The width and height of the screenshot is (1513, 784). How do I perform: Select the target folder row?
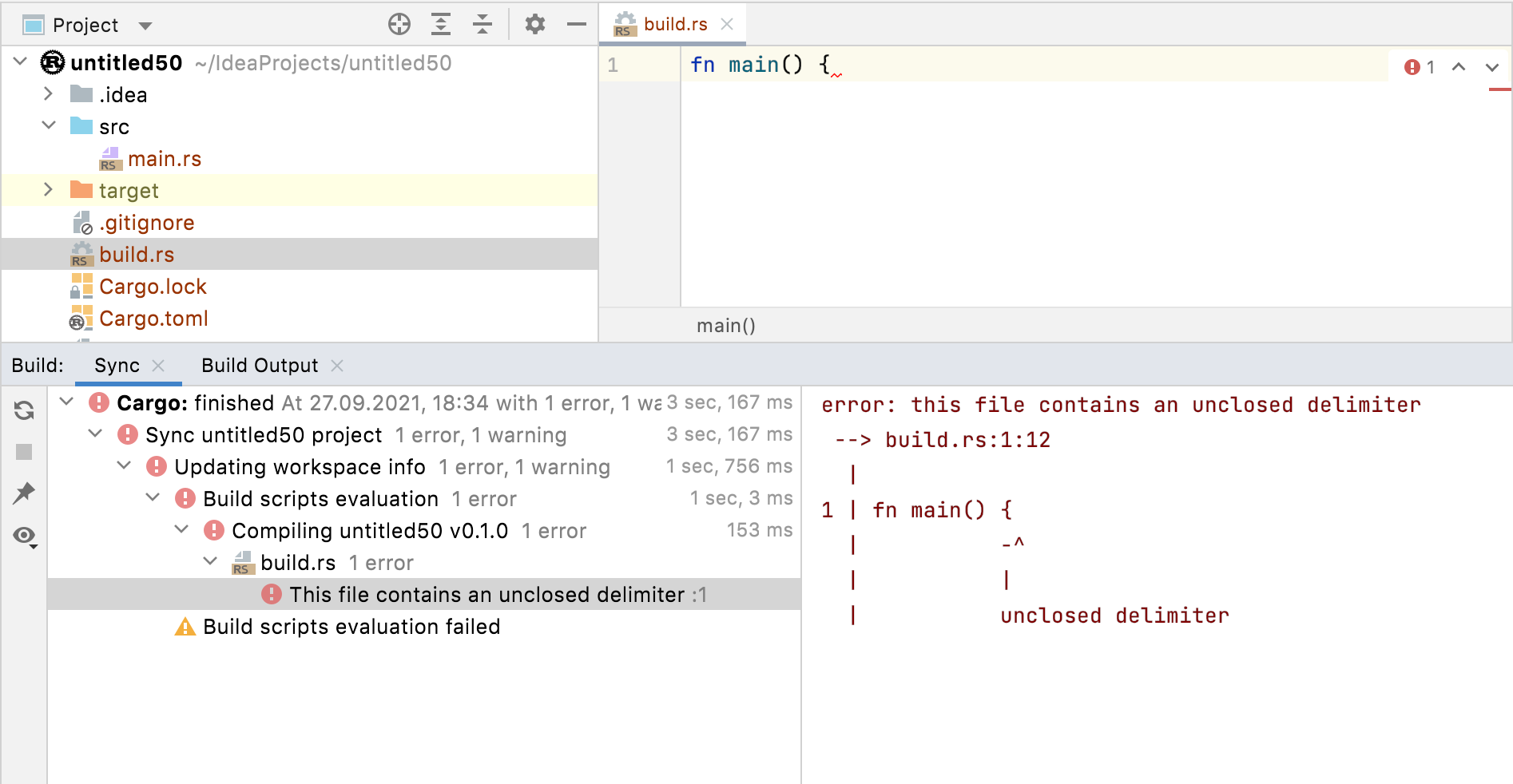(300, 190)
